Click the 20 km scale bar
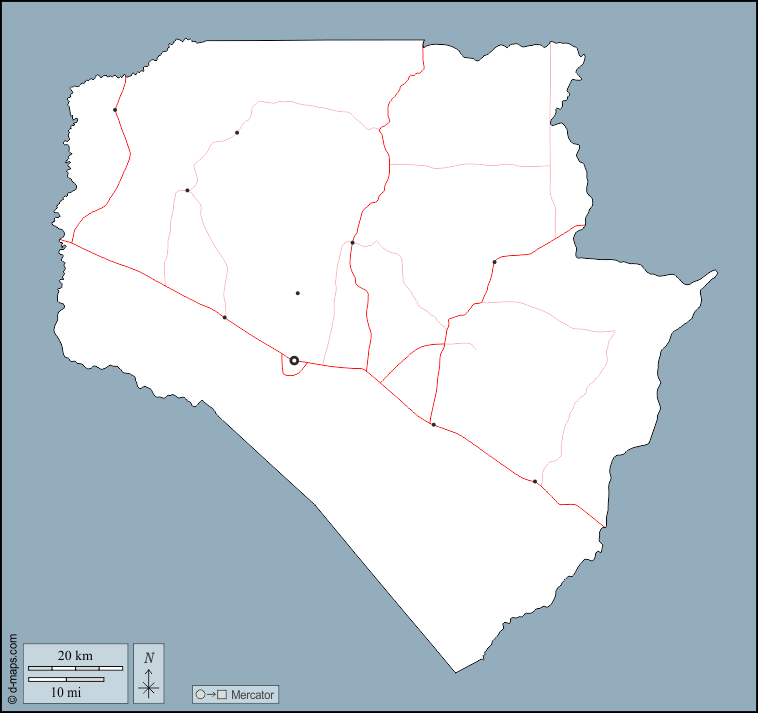This screenshot has width=758, height=713. tap(75, 667)
